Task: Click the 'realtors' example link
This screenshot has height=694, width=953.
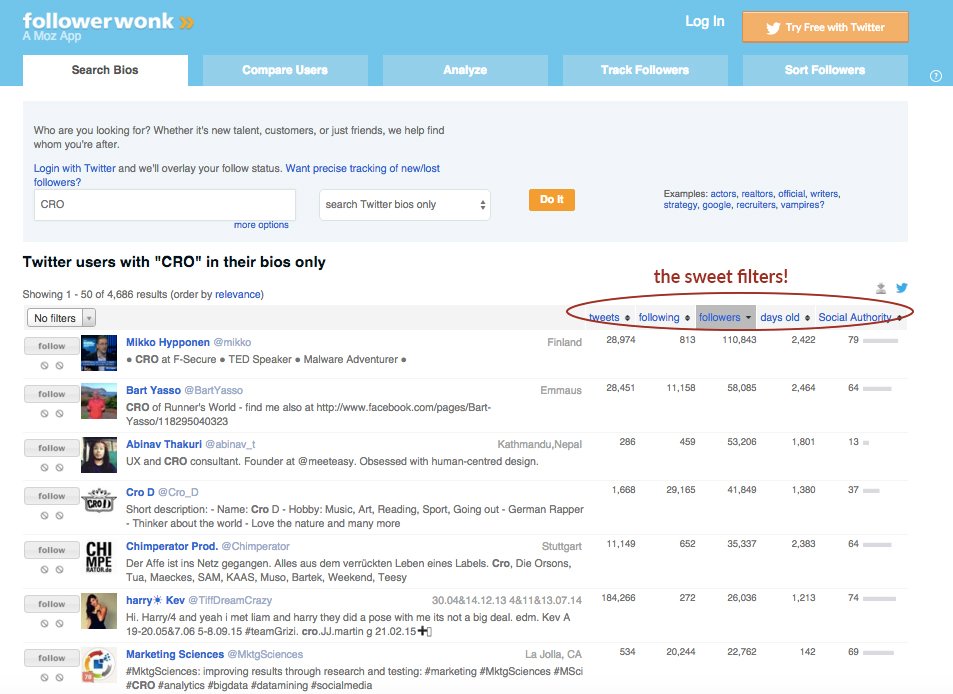Action: [x=757, y=194]
